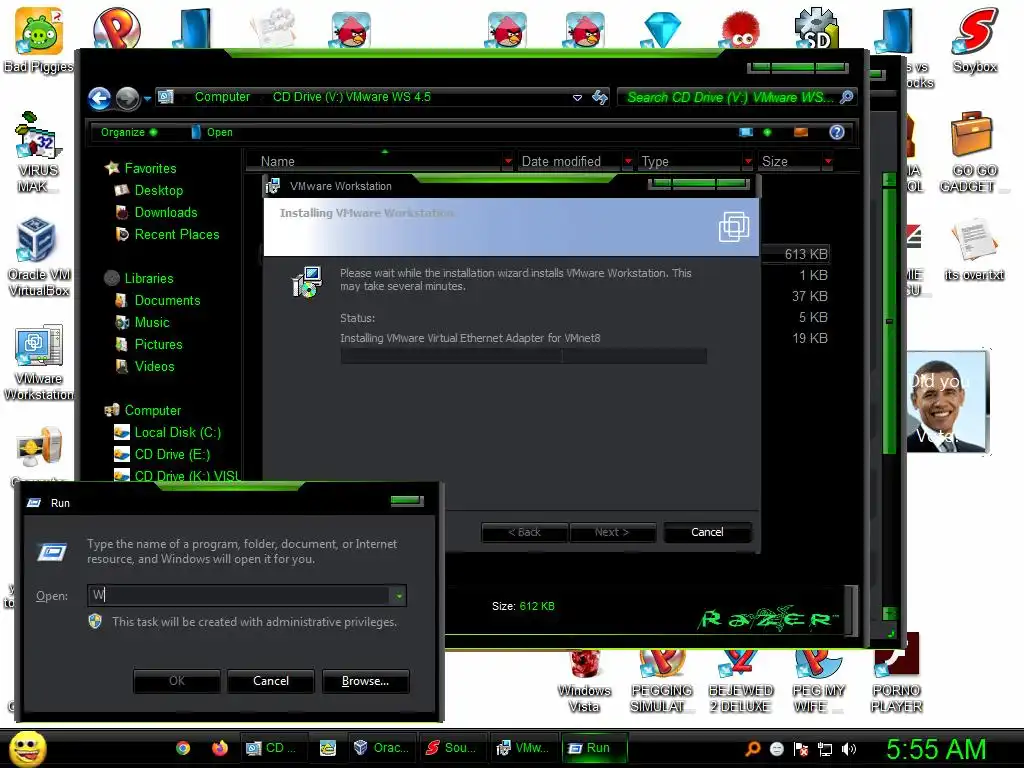Launch Chrome from taskbar
This screenshot has width=1024, height=768.
click(x=184, y=748)
